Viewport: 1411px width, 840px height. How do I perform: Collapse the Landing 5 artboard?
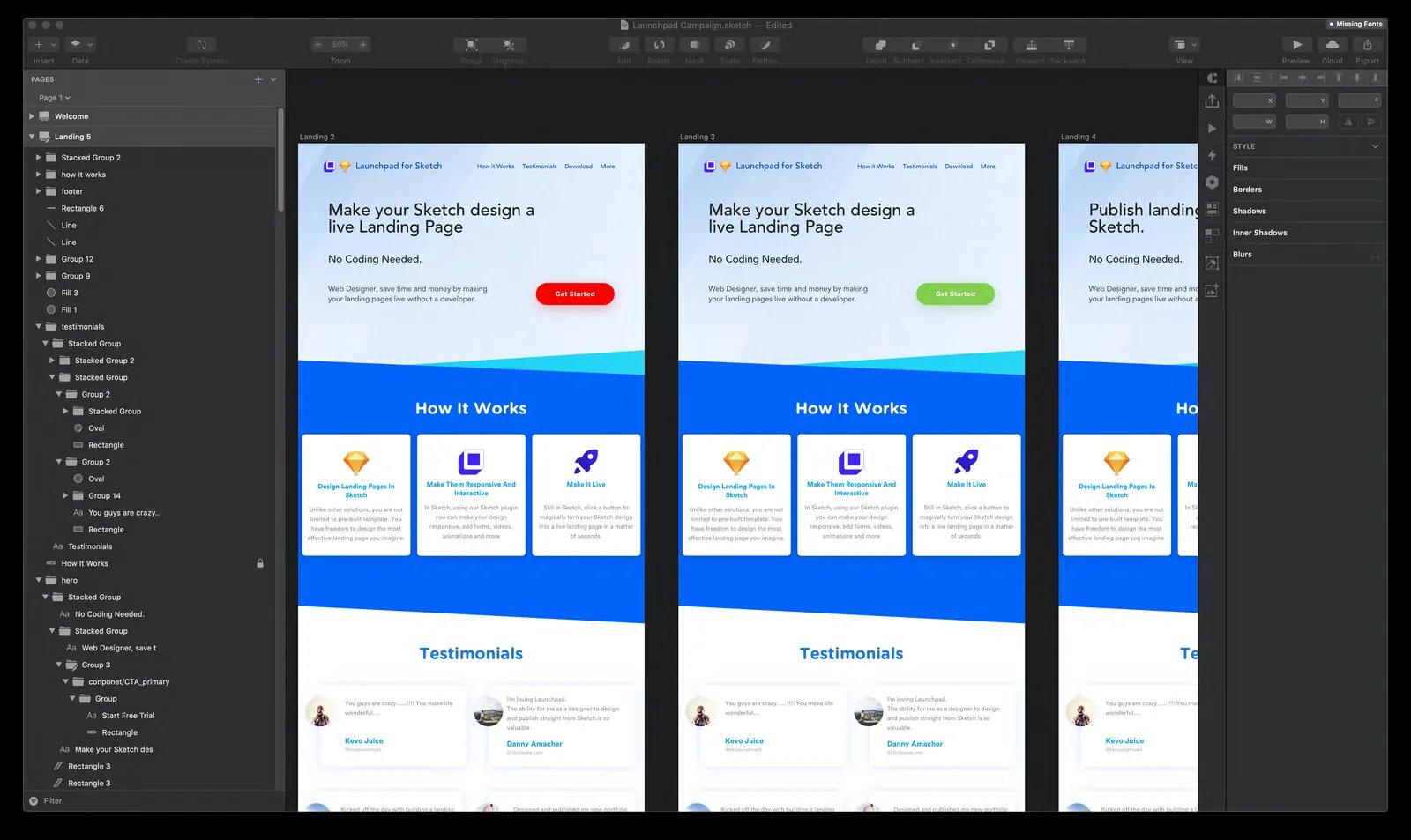(32, 137)
